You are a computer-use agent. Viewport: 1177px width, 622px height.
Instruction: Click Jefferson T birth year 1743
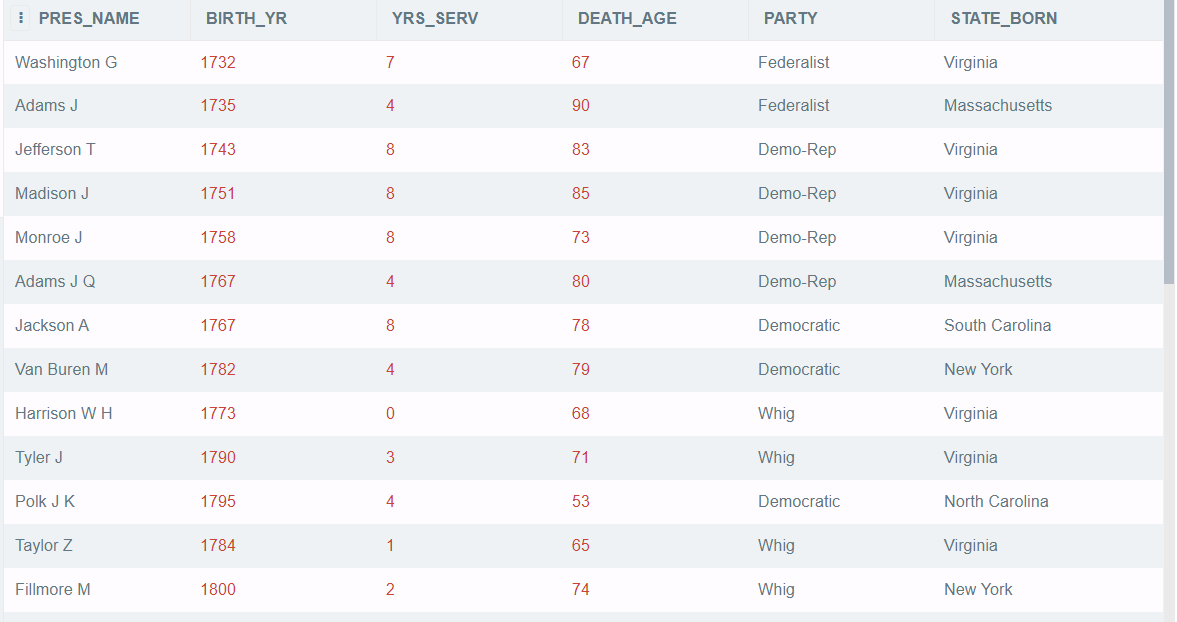tap(218, 149)
